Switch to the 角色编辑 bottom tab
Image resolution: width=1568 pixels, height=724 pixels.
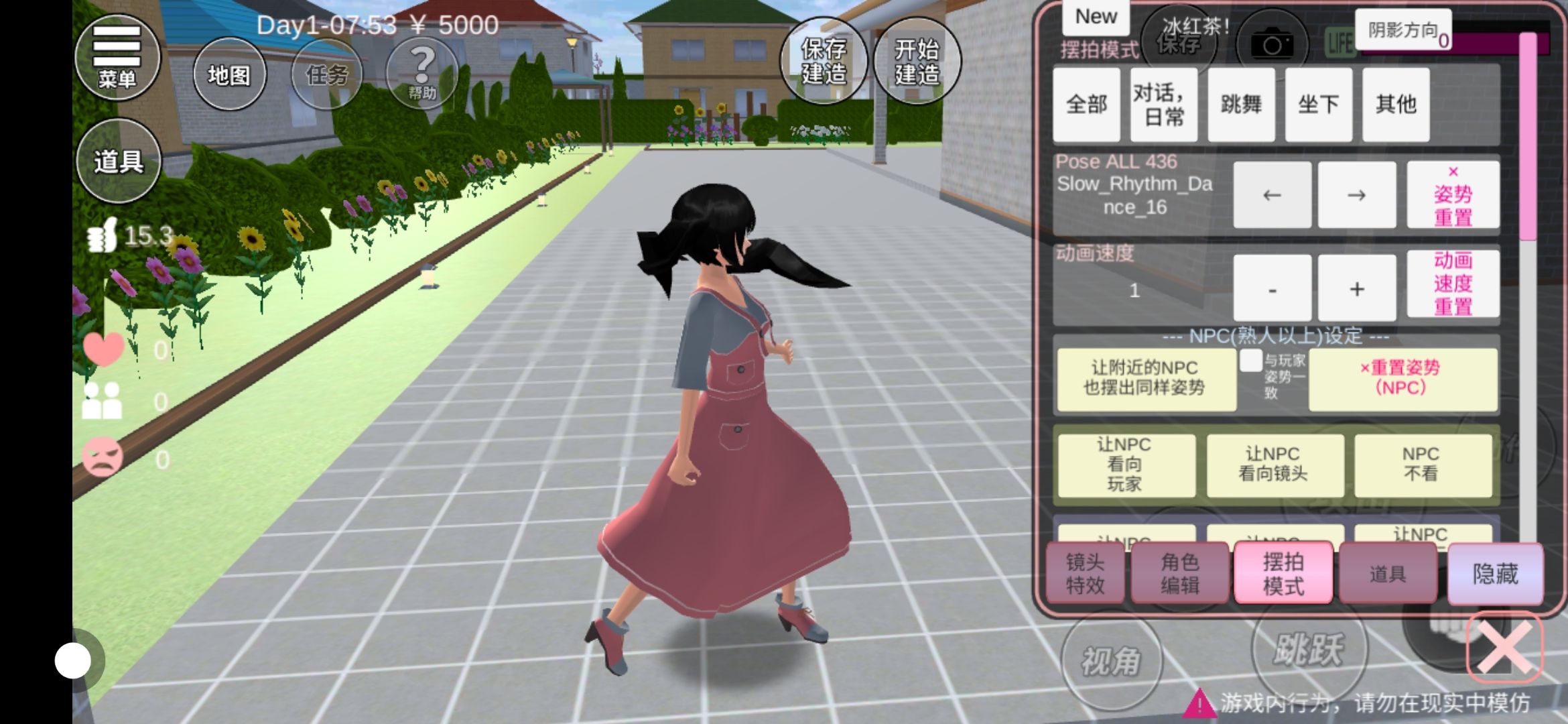(1180, 573)
